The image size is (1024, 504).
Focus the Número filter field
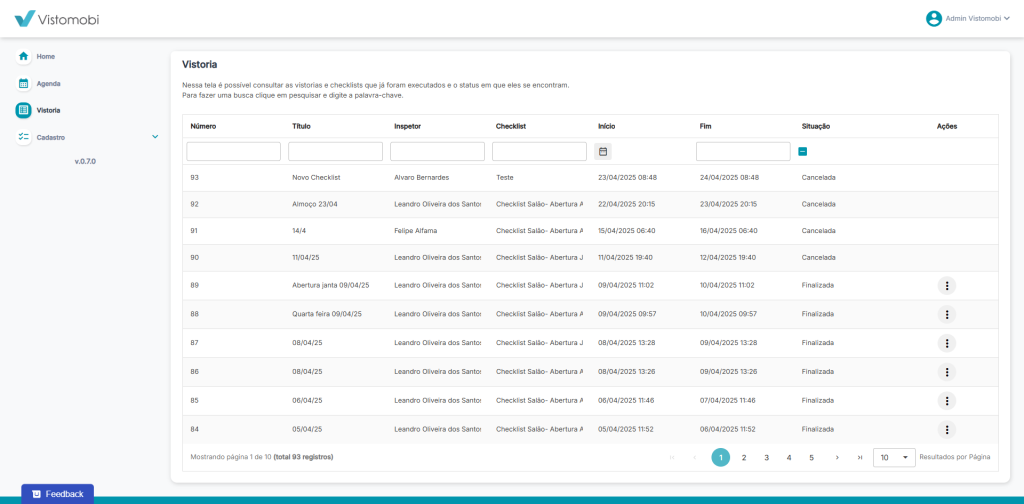pyautogui.click(x=233, y=151)
